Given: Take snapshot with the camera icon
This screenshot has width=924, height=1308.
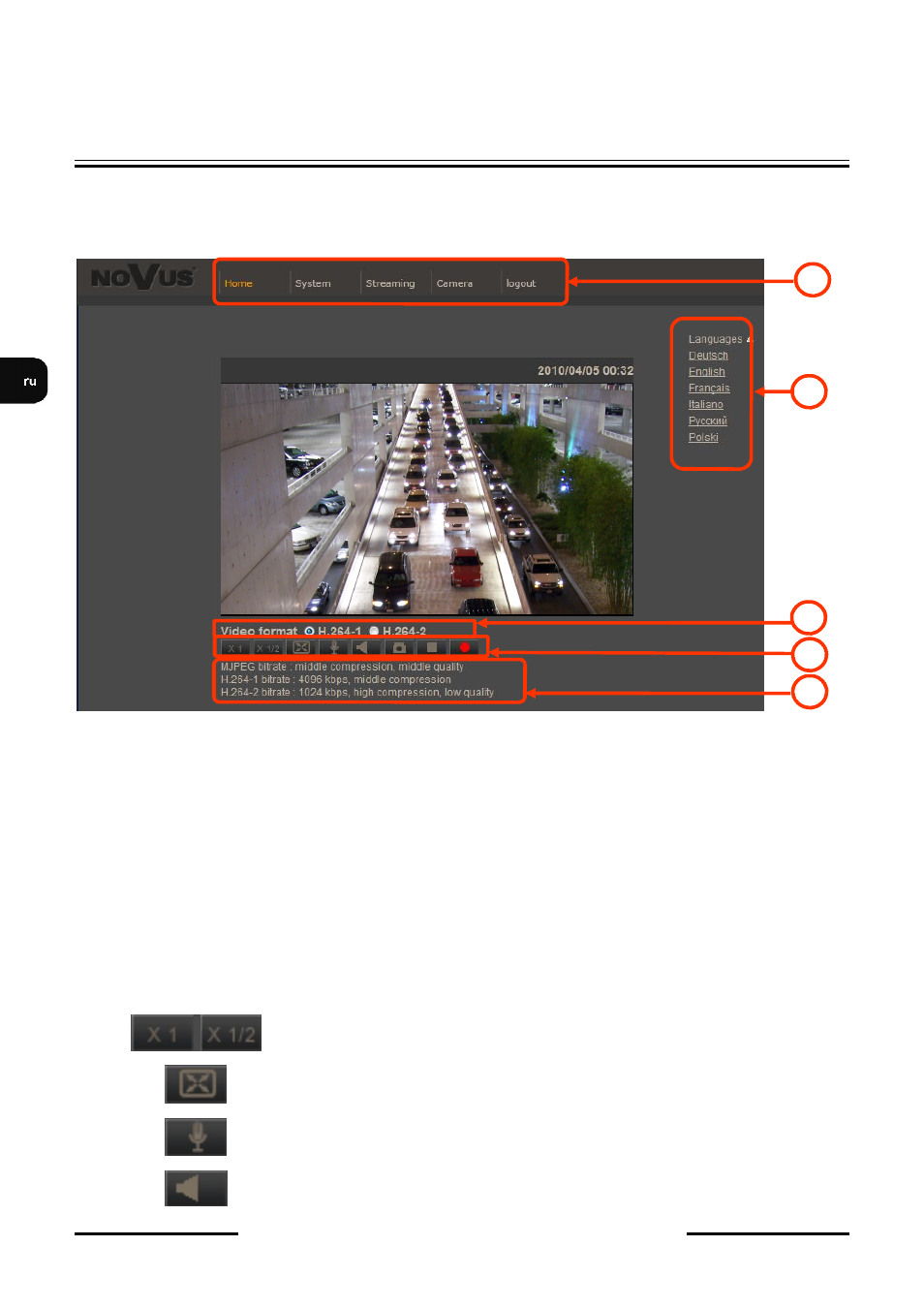Looking at the screenshot, I should pos(399,647).
